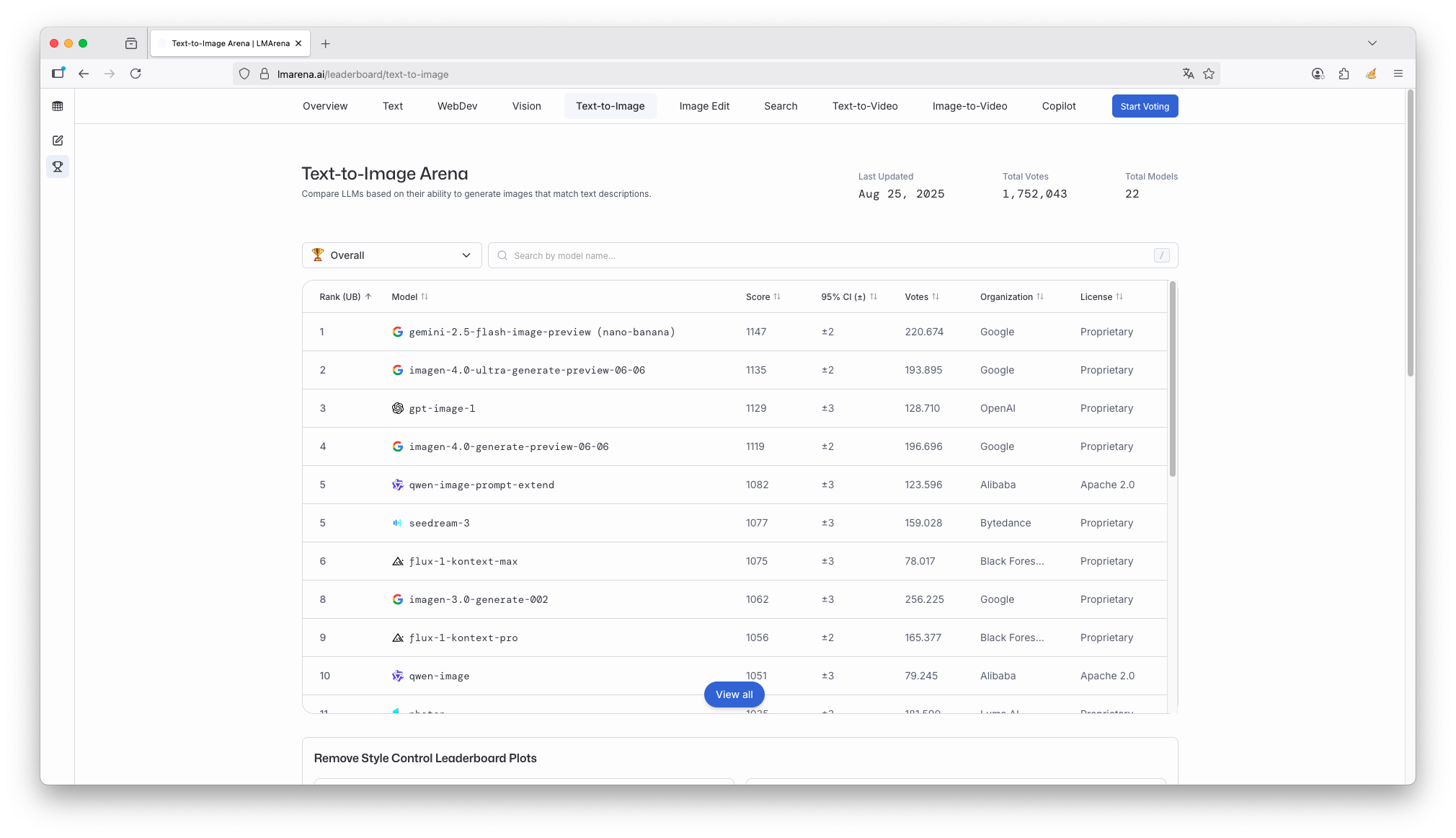The height and width of the screenshot is (838, 1456).
Task: Expand the tab list chevron
Action: (1372, 43)
